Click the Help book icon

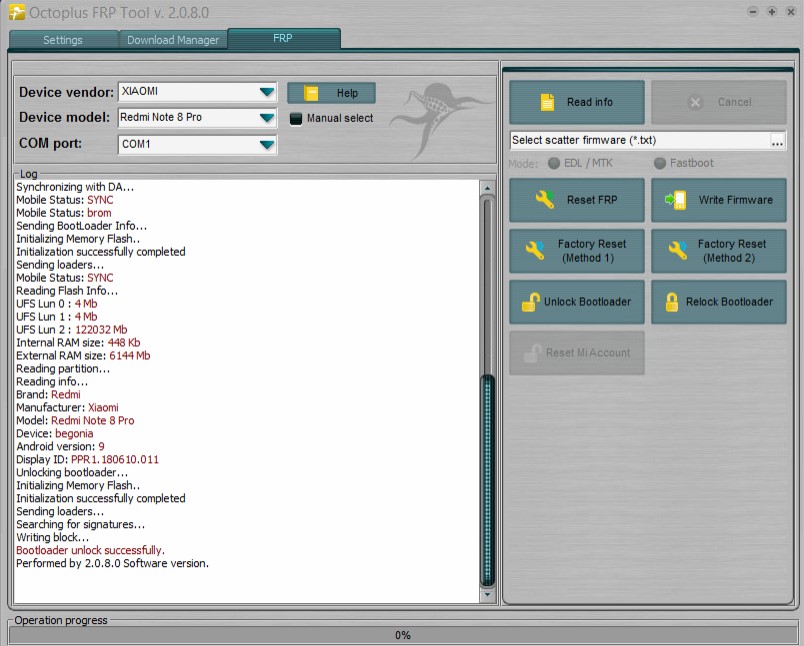311,93
